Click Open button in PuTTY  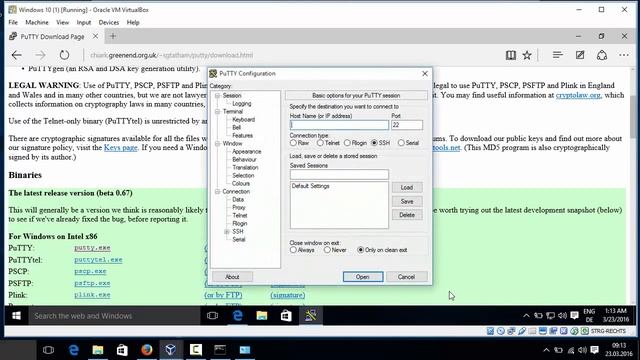coord(363,277)
